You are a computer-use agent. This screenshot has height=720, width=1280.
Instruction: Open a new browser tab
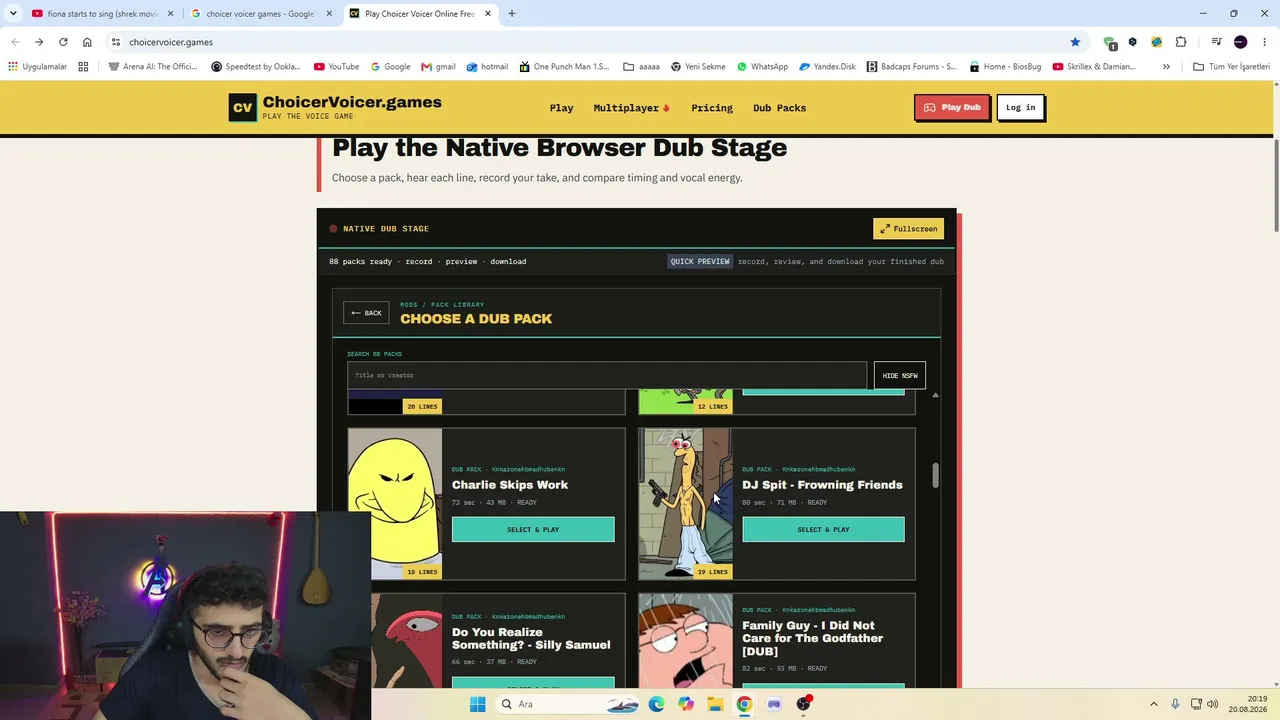coord(512,14)
